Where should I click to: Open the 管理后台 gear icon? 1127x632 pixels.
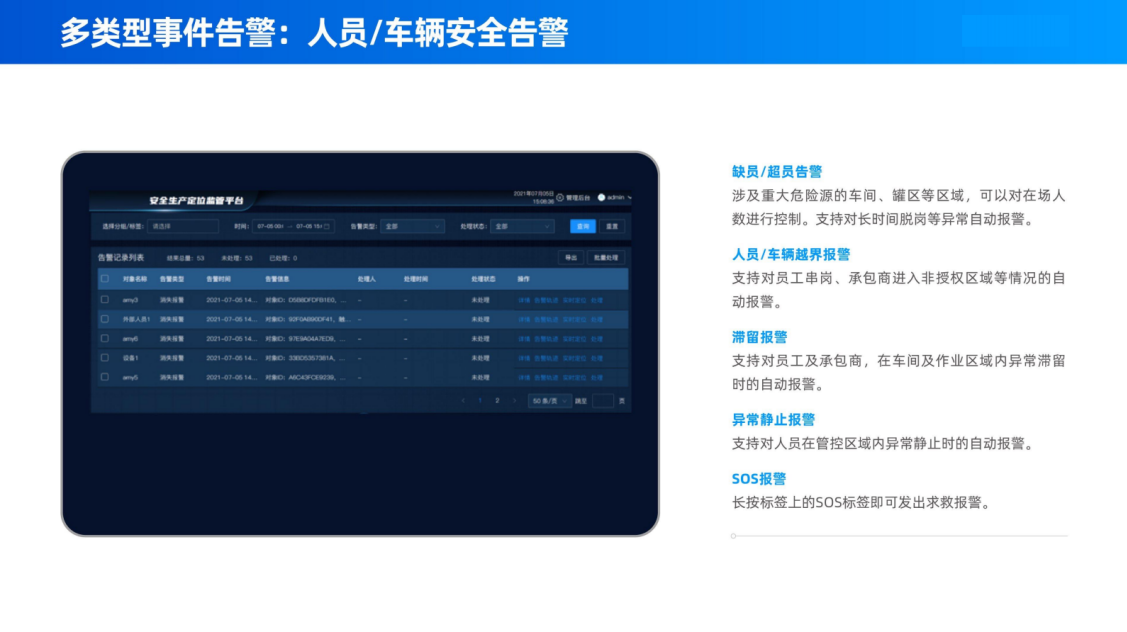pos(560,198)
